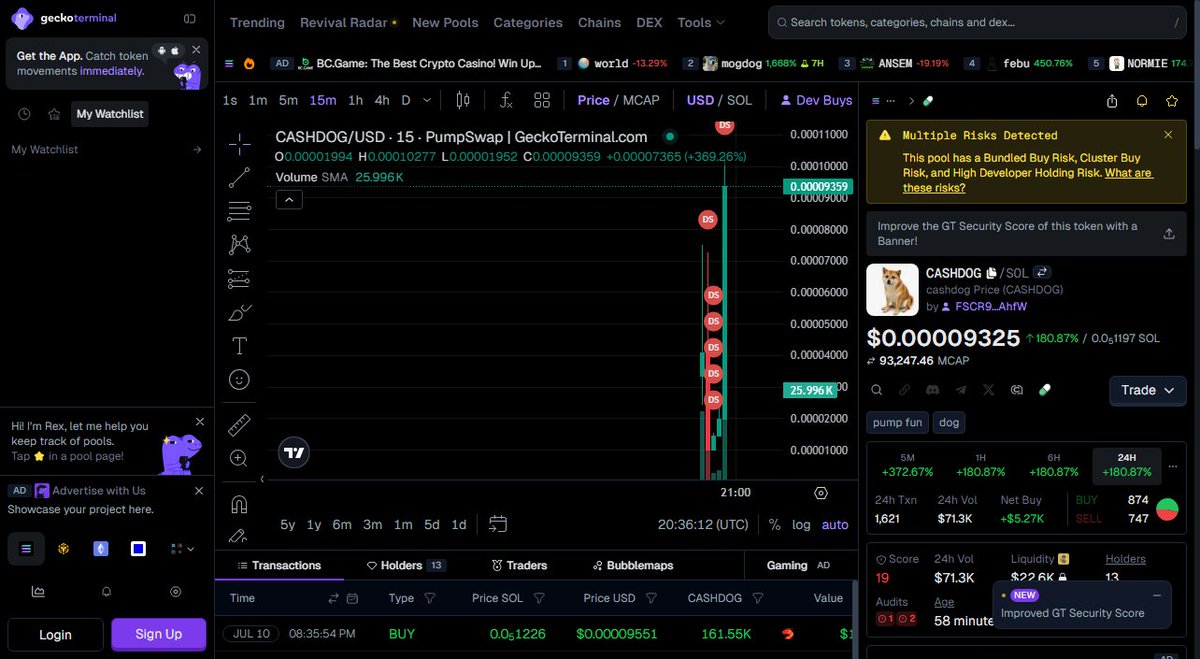Open candlestick chart type selector

462,100
